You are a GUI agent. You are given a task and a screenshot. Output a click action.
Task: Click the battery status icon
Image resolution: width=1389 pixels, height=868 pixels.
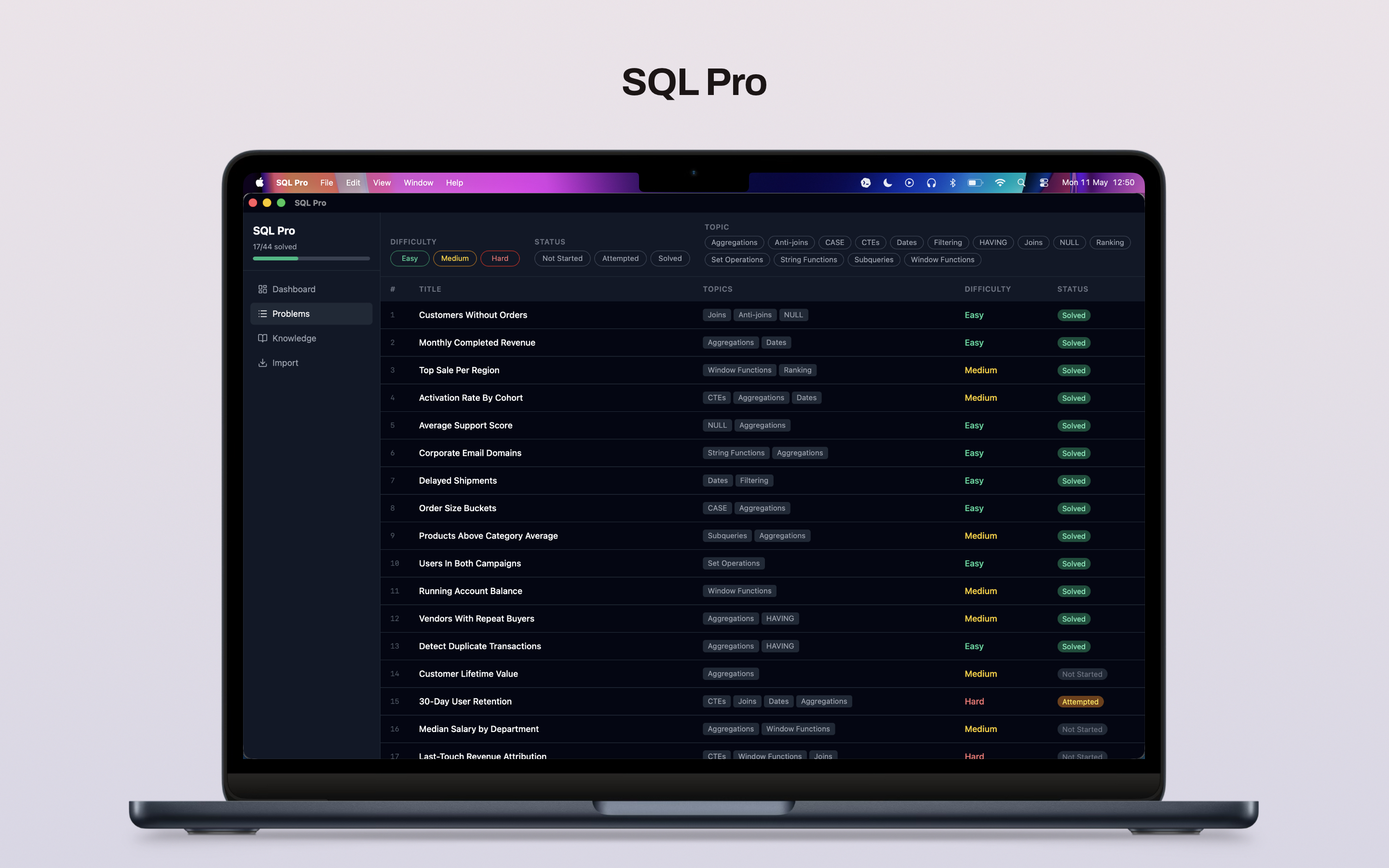point(975,183)
